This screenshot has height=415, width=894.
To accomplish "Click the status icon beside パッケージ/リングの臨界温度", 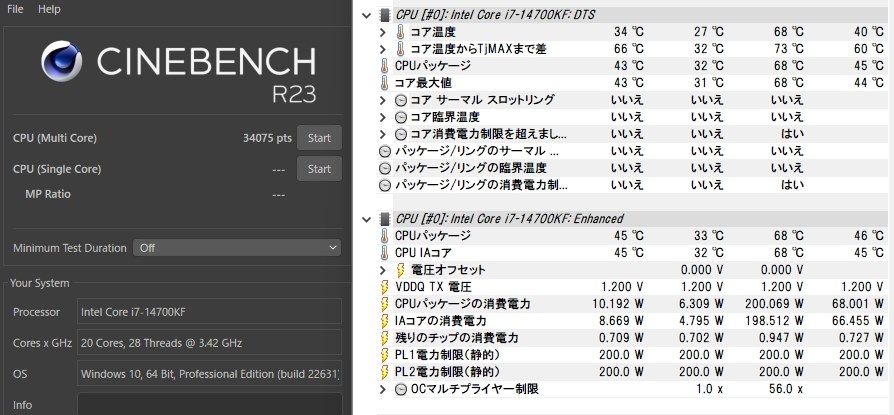I will coord(385,169).
